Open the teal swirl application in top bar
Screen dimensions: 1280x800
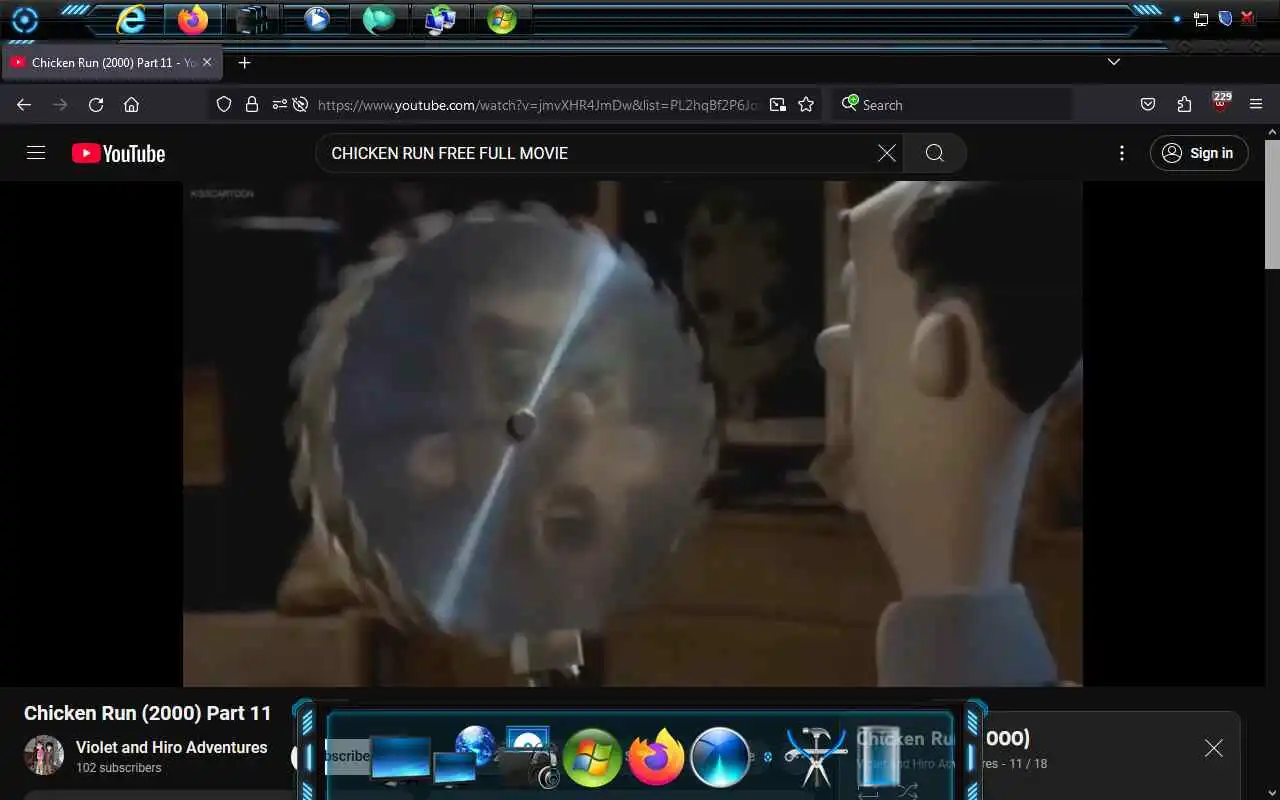coord(378,19)
